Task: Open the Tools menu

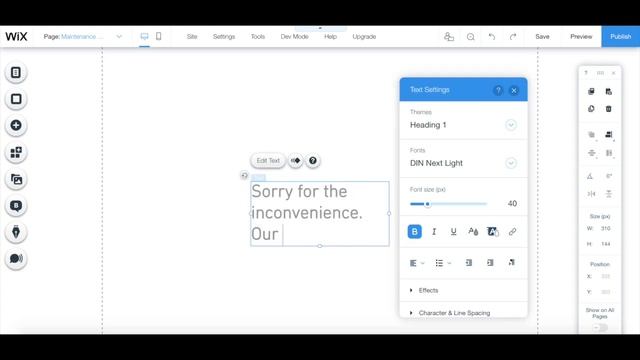Action: click(x=258, y=37)
